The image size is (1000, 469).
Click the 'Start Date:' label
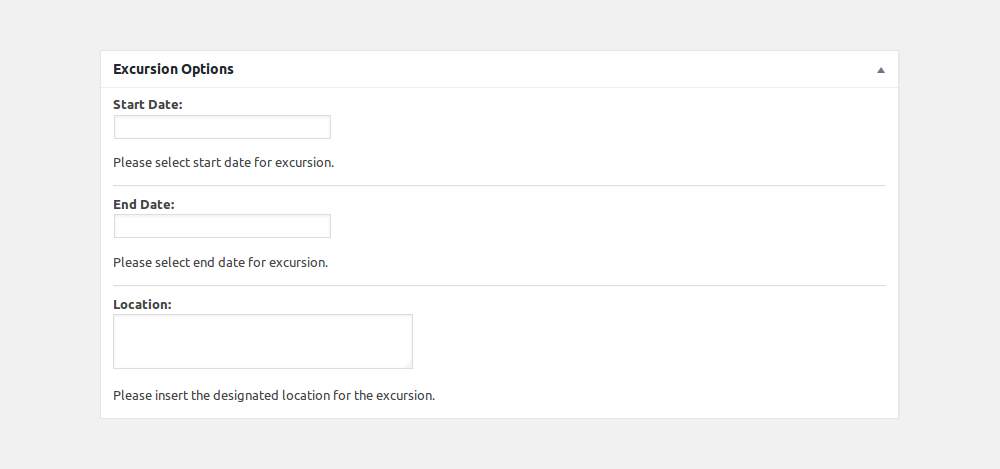pyautogui.click(x=147, y=105)
